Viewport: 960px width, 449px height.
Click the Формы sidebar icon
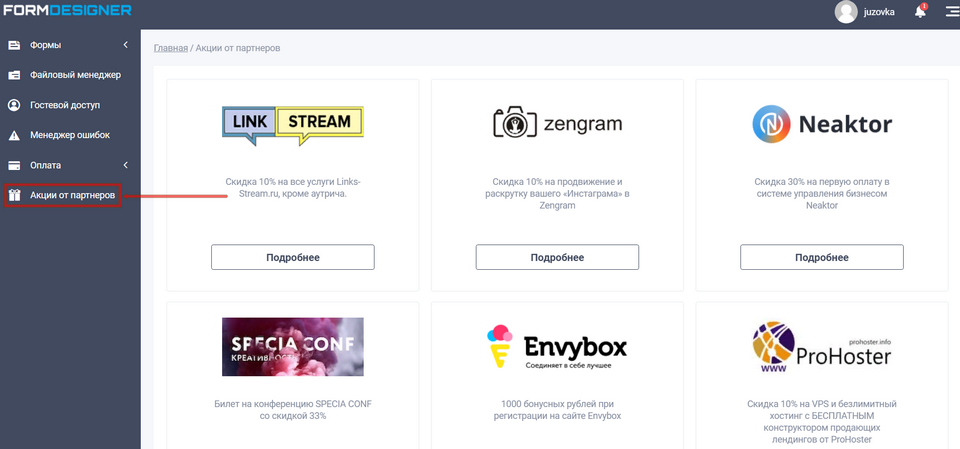tap(14, 45)
